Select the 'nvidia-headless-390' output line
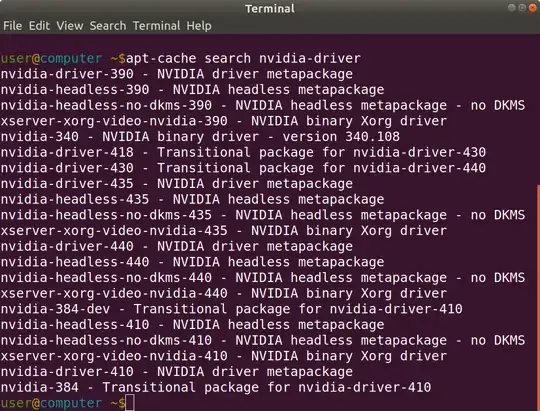540x411 pixels. pos(192,90)
